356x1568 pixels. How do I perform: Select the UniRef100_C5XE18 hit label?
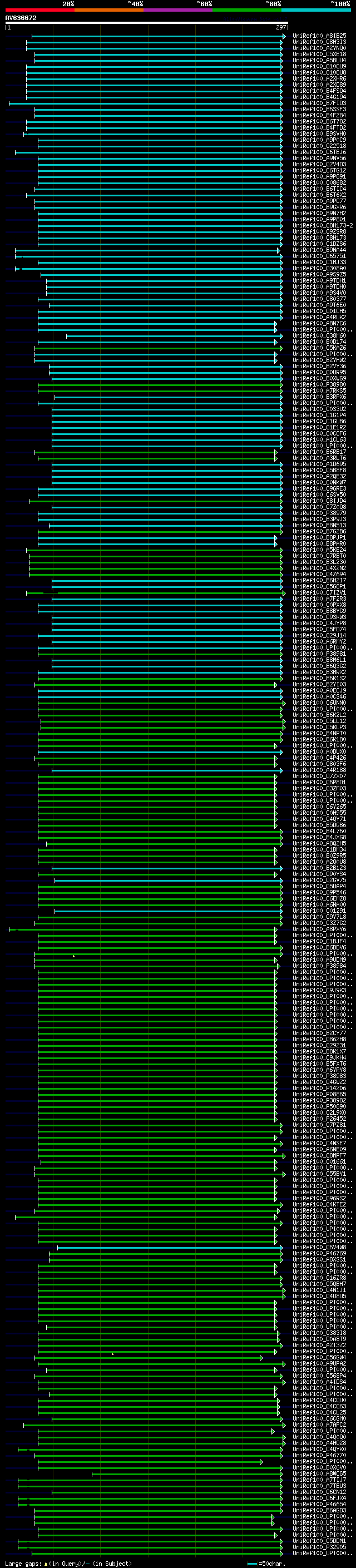319,54
